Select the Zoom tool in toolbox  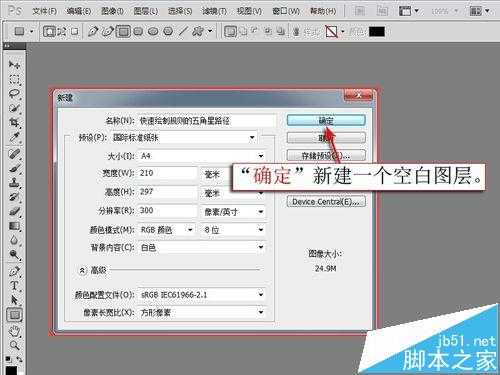[x=14, y=345]
